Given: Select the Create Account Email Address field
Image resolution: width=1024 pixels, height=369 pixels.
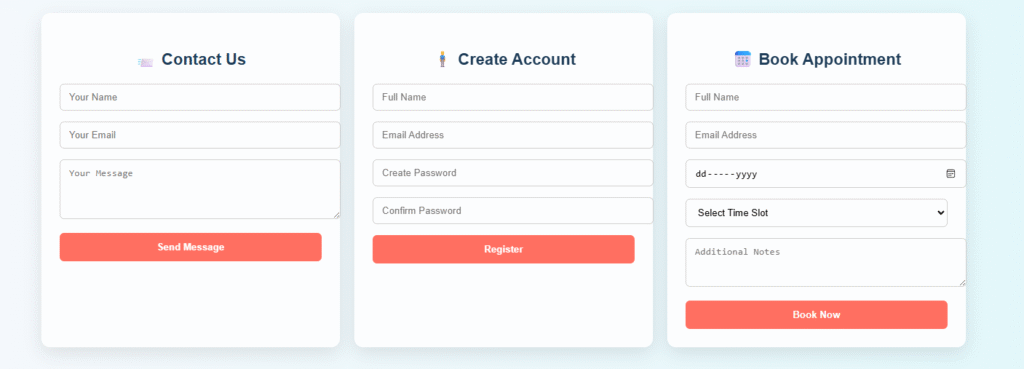Looking at the screenshot, I should pyautogui.click(x=513, y=135).
